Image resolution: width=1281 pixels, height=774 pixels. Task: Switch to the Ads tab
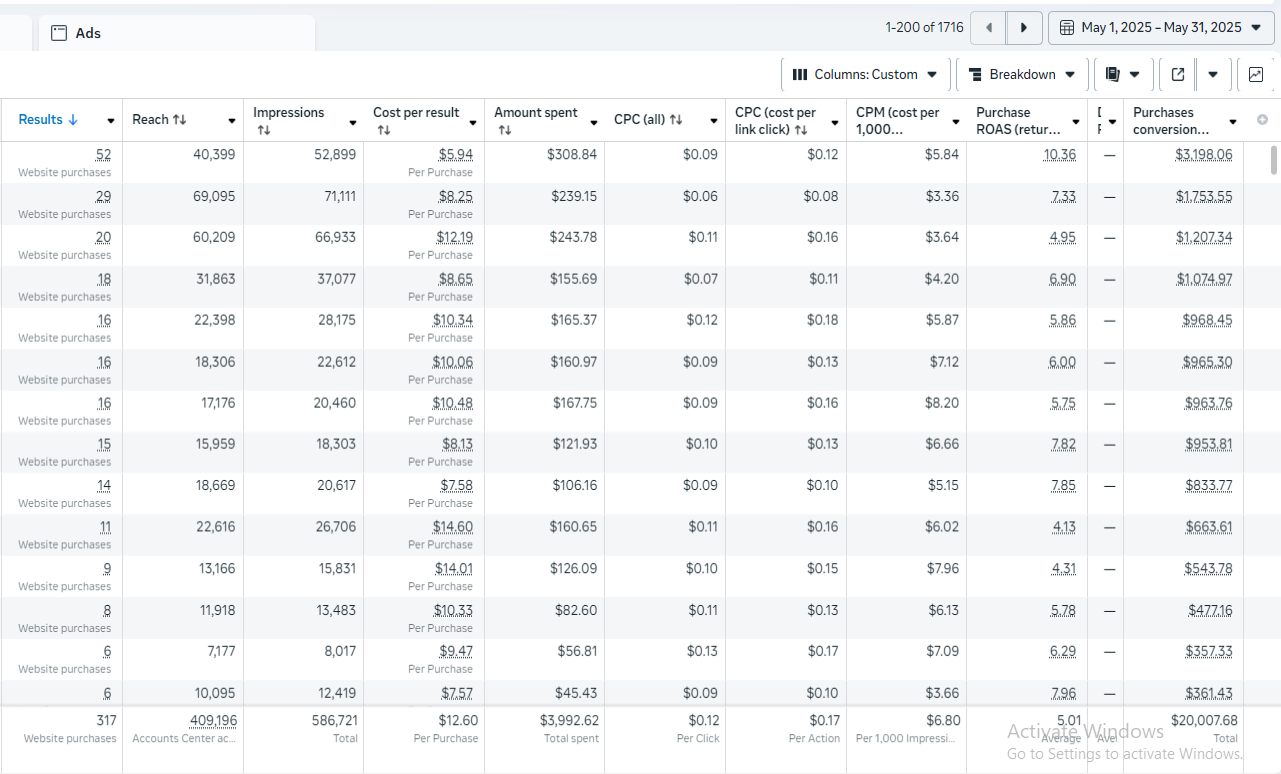point(88,33)
